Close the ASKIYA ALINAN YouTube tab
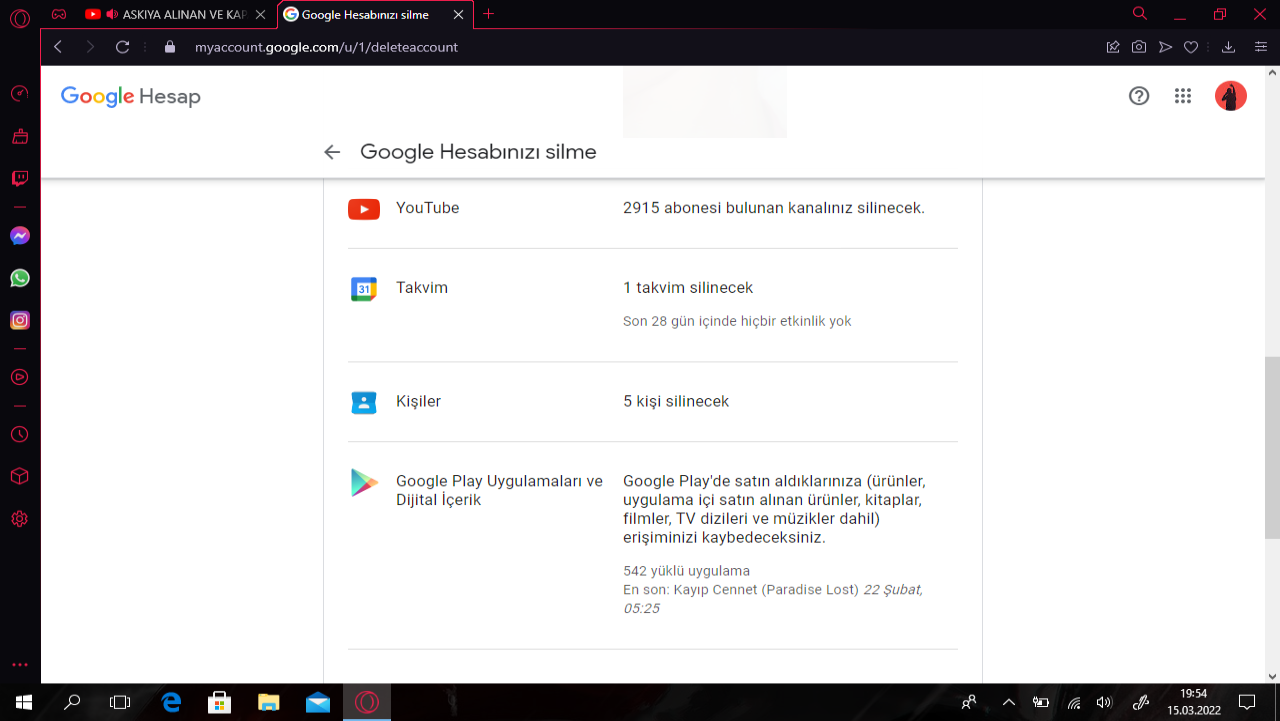 (260, 14)
